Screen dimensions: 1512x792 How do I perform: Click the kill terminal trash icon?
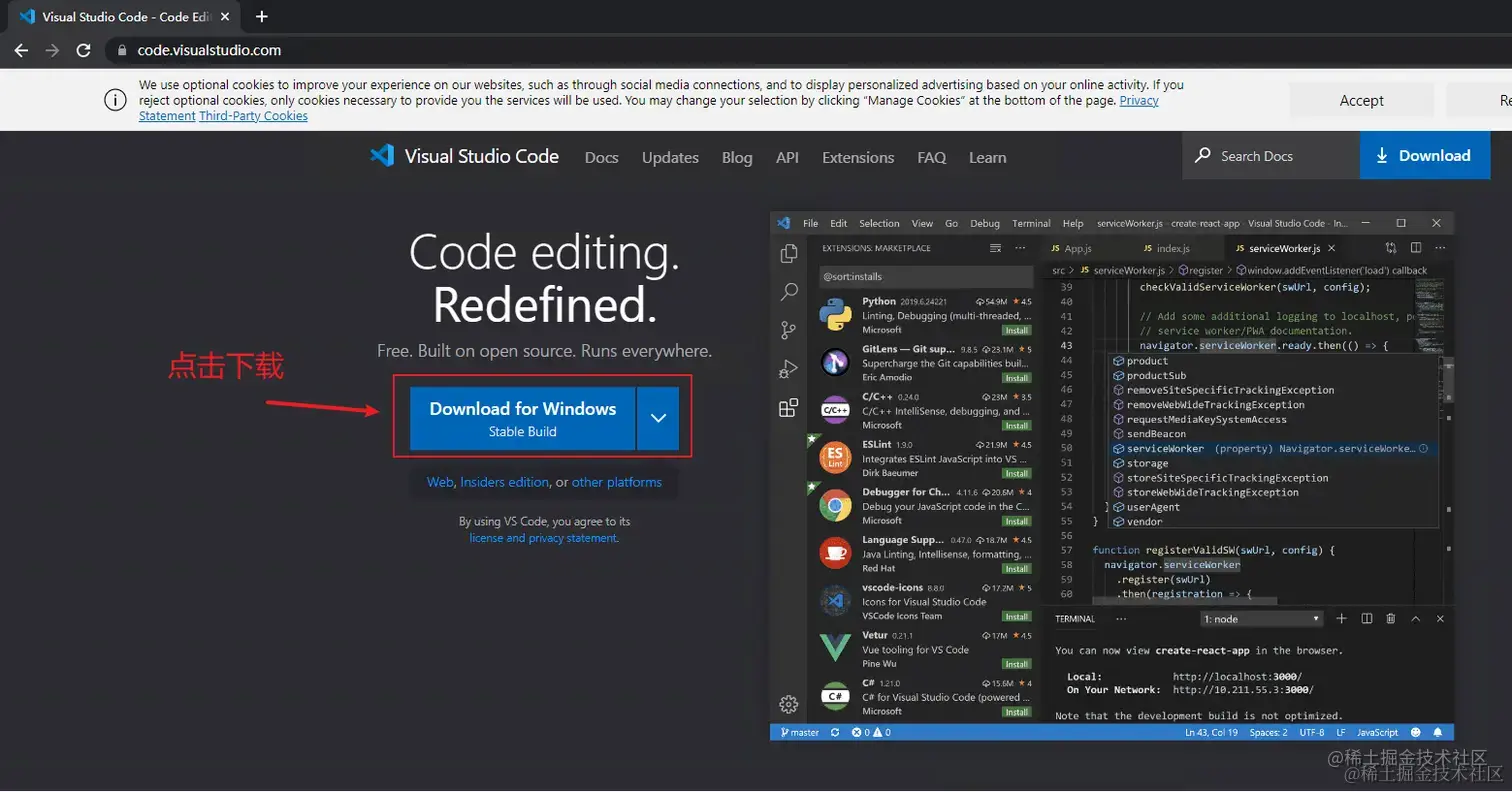(1390, 618)
